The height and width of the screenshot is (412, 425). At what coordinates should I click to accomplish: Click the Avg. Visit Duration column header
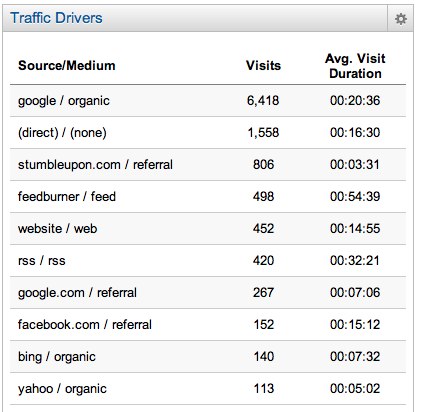(355, 66)
